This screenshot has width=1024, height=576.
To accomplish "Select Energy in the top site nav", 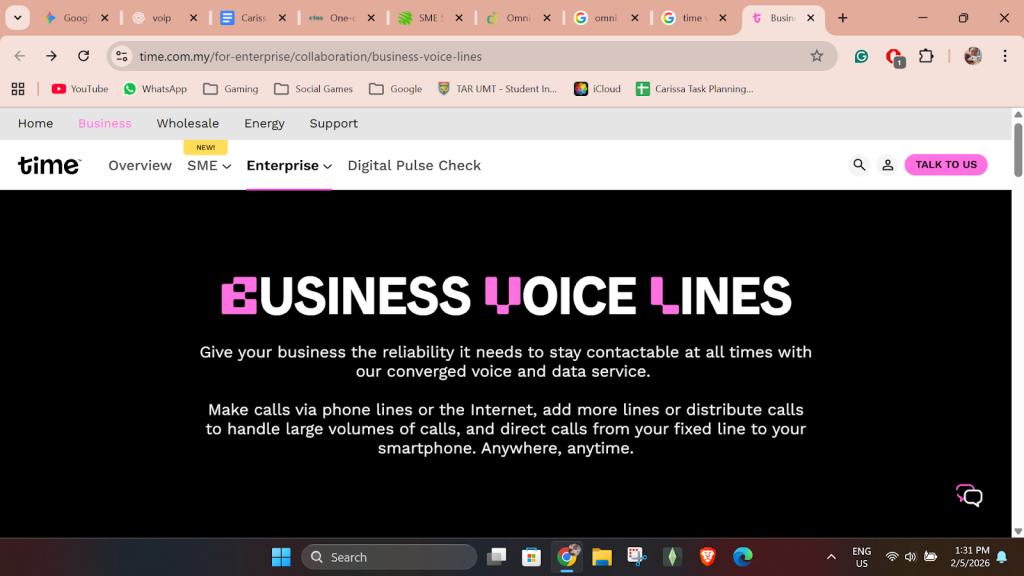I will click(x=264, y=123).
